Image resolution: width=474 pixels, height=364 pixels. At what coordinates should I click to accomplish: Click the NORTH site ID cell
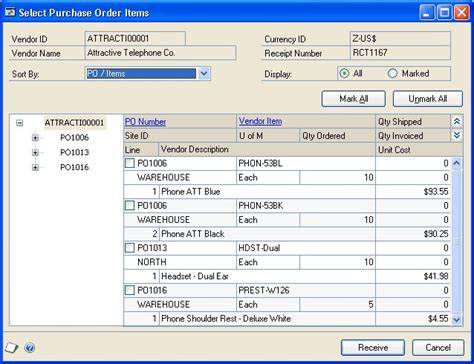[x=180, y=262]
